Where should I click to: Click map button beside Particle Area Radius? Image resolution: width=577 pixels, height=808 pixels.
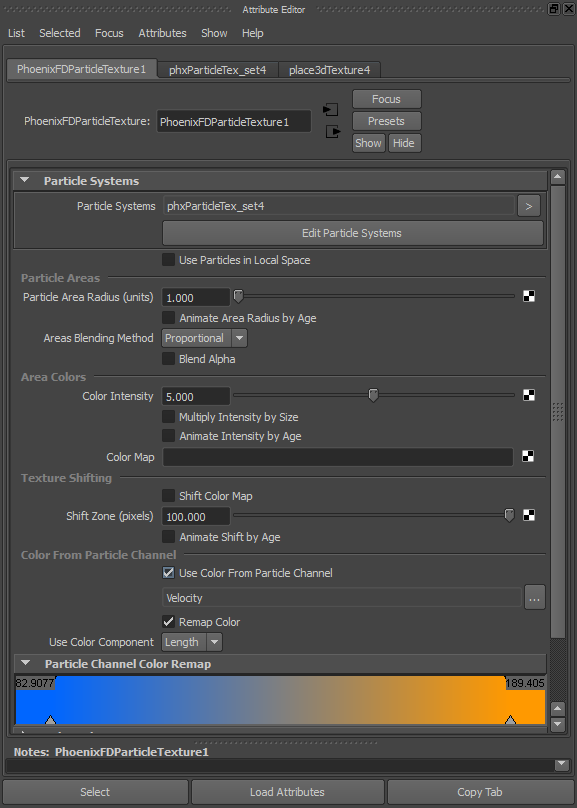click(x=529, y=296)
